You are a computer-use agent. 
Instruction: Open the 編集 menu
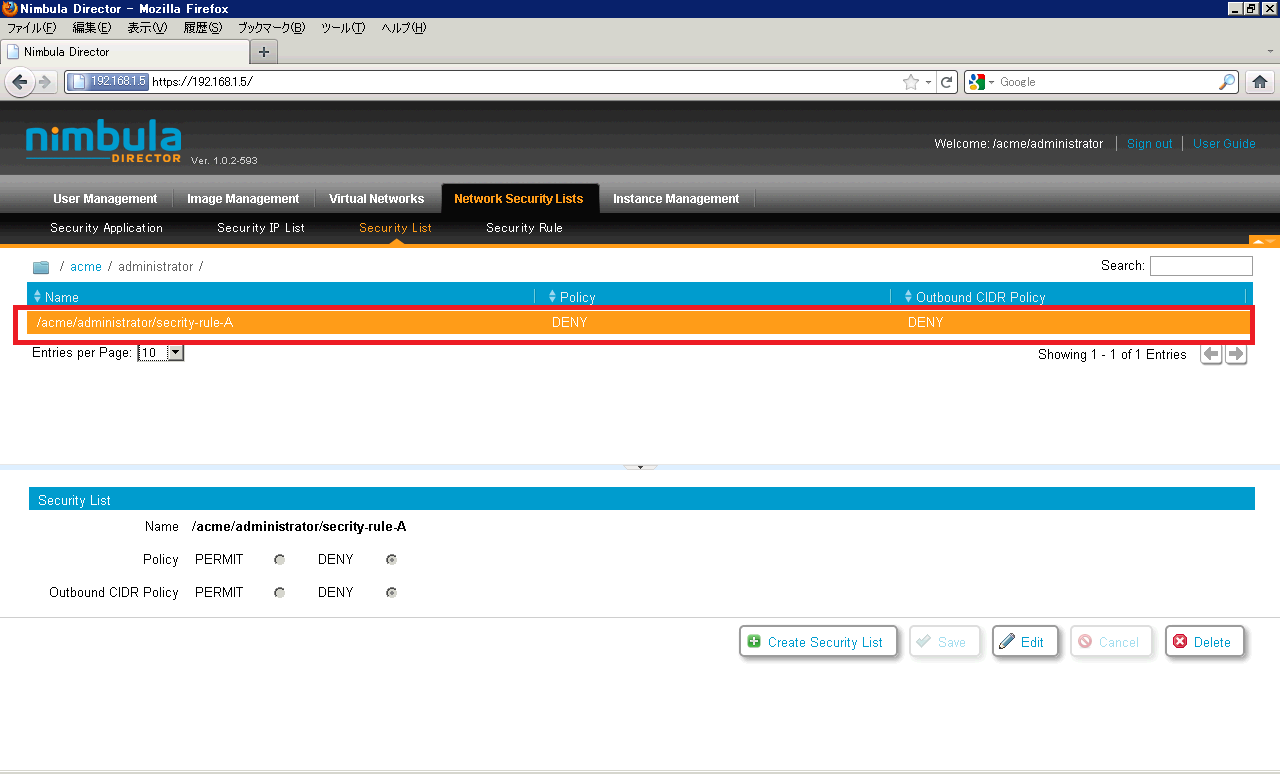pos(91,28)
